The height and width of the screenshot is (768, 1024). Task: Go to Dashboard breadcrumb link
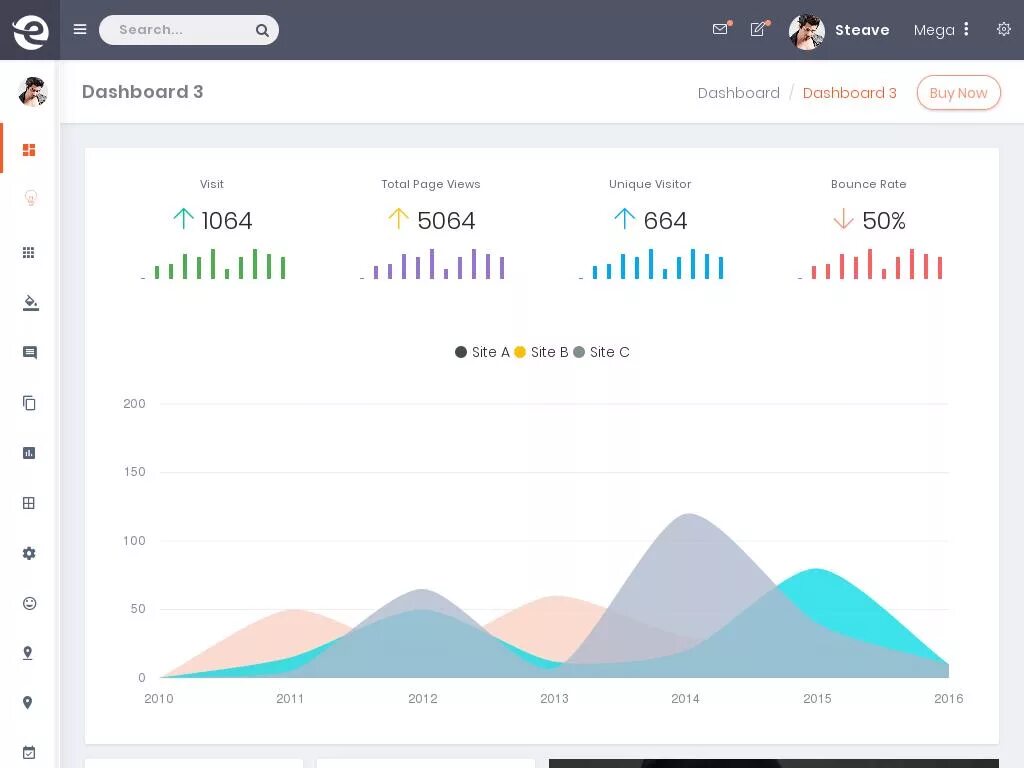pyautogui.click(x=739, y=93)
